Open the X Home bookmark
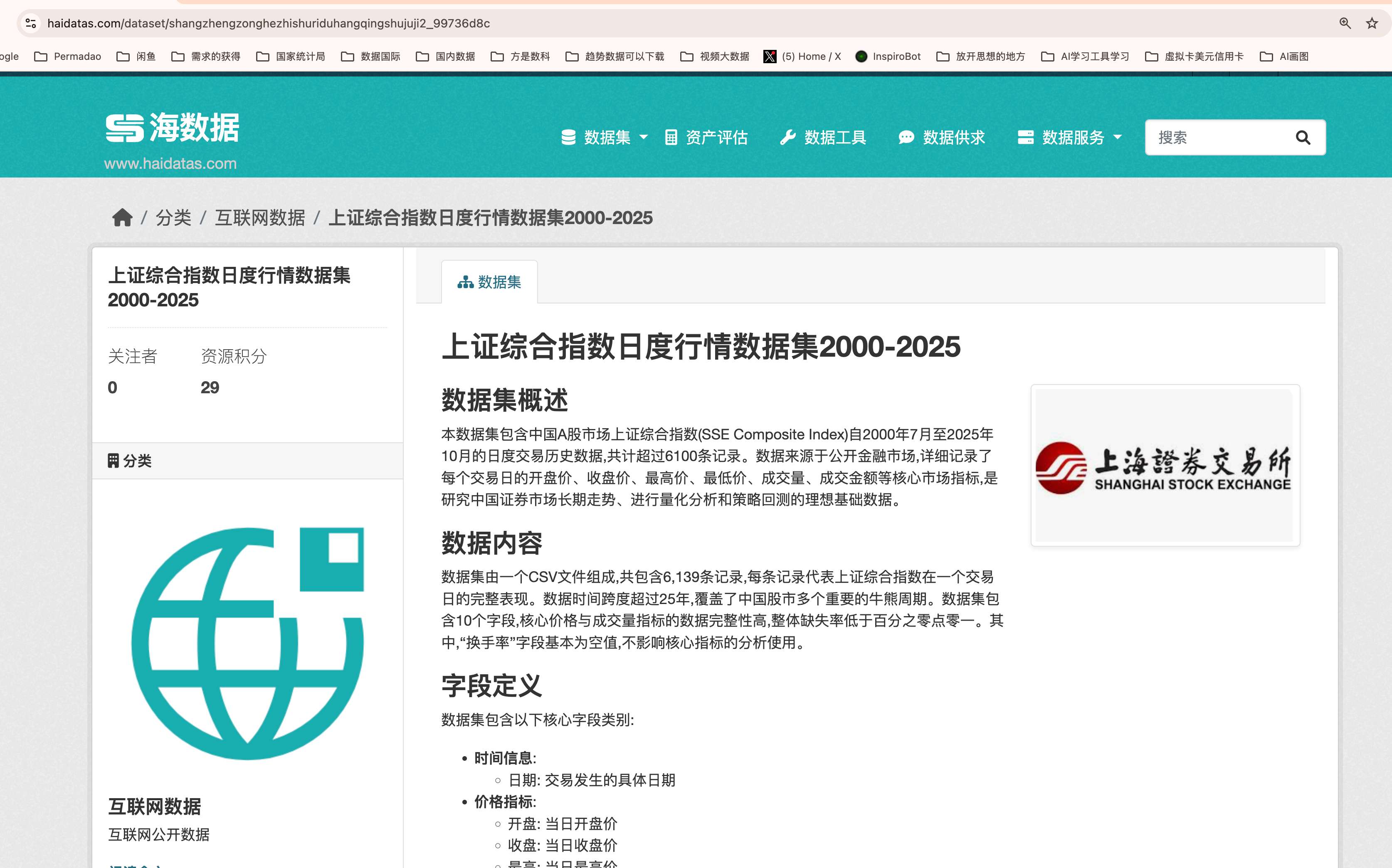The width and height of the screenshot is (1392, 868). pyautogui.click(x=802, y=56)
